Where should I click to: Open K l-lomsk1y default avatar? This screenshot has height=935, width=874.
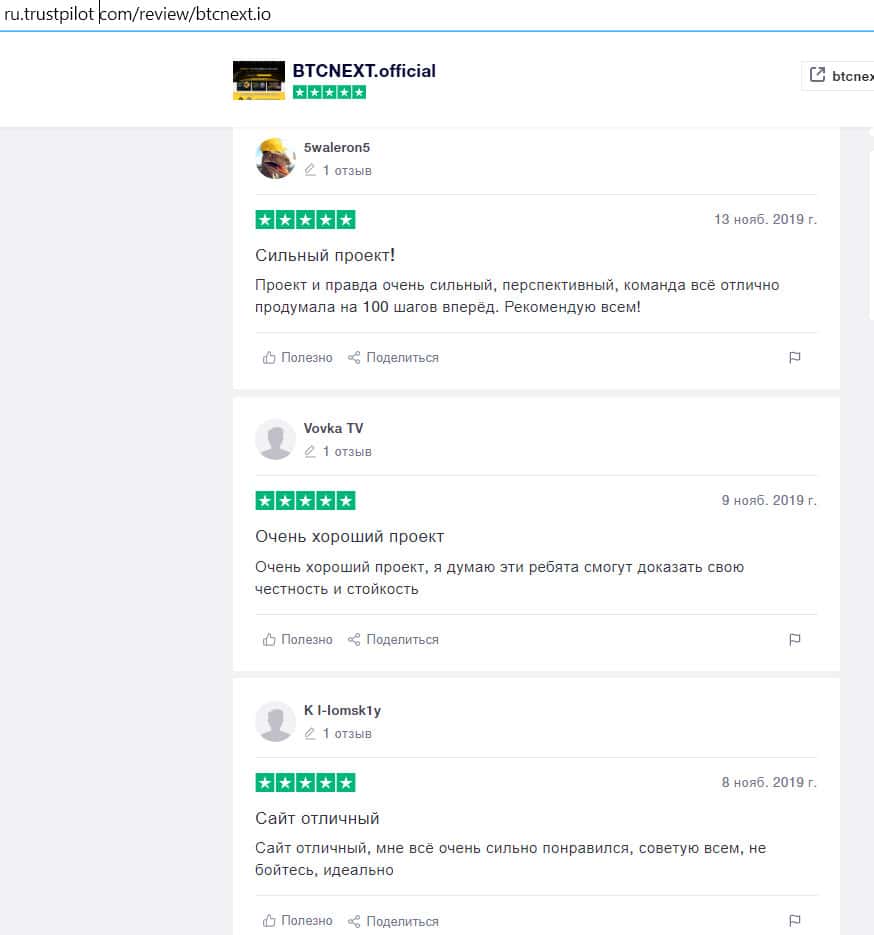(x=275, y=722)
